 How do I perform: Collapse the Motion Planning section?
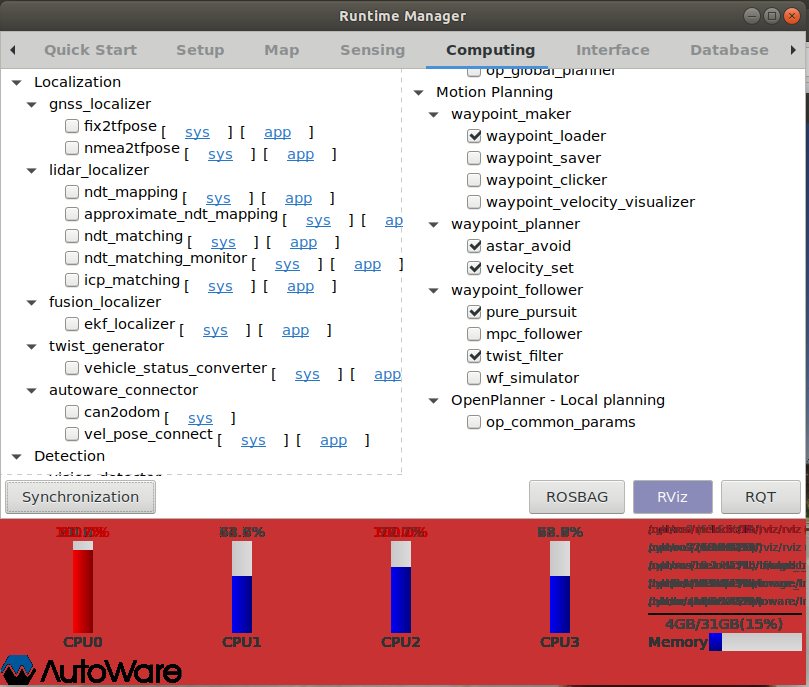click(418, 91)
